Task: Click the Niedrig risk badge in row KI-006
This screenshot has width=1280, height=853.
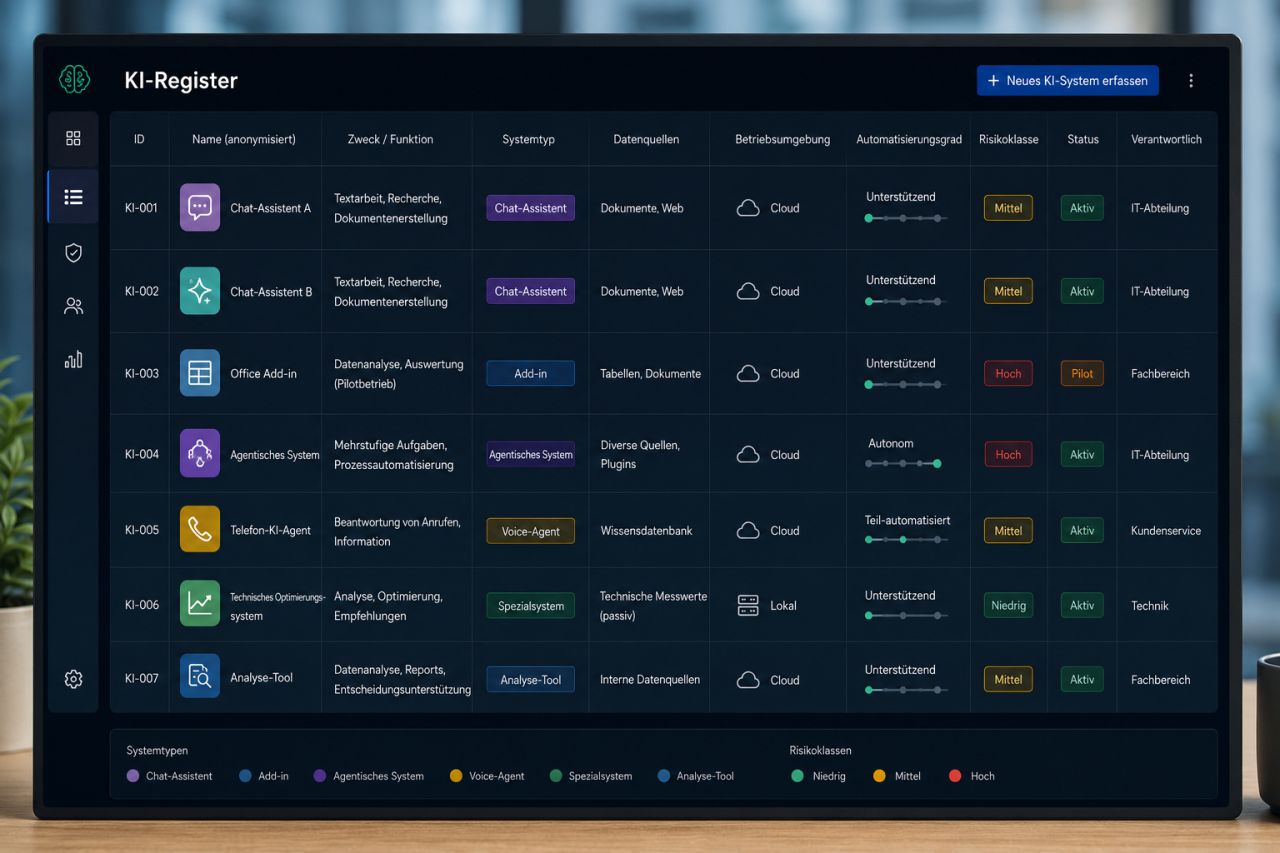Action: coord(1008,605)
